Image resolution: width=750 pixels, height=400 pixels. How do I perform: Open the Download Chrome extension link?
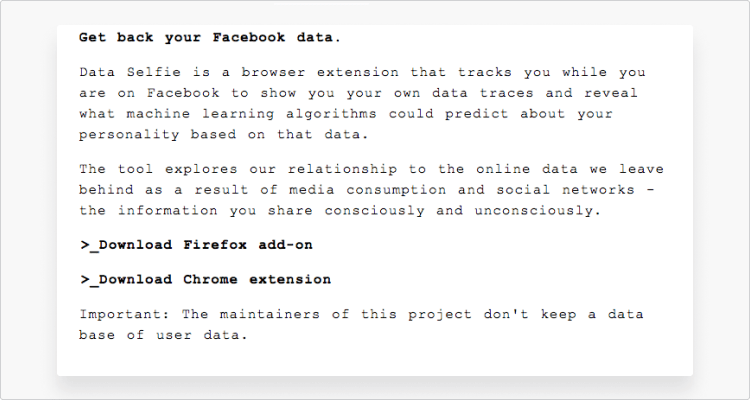click(205, 279)
